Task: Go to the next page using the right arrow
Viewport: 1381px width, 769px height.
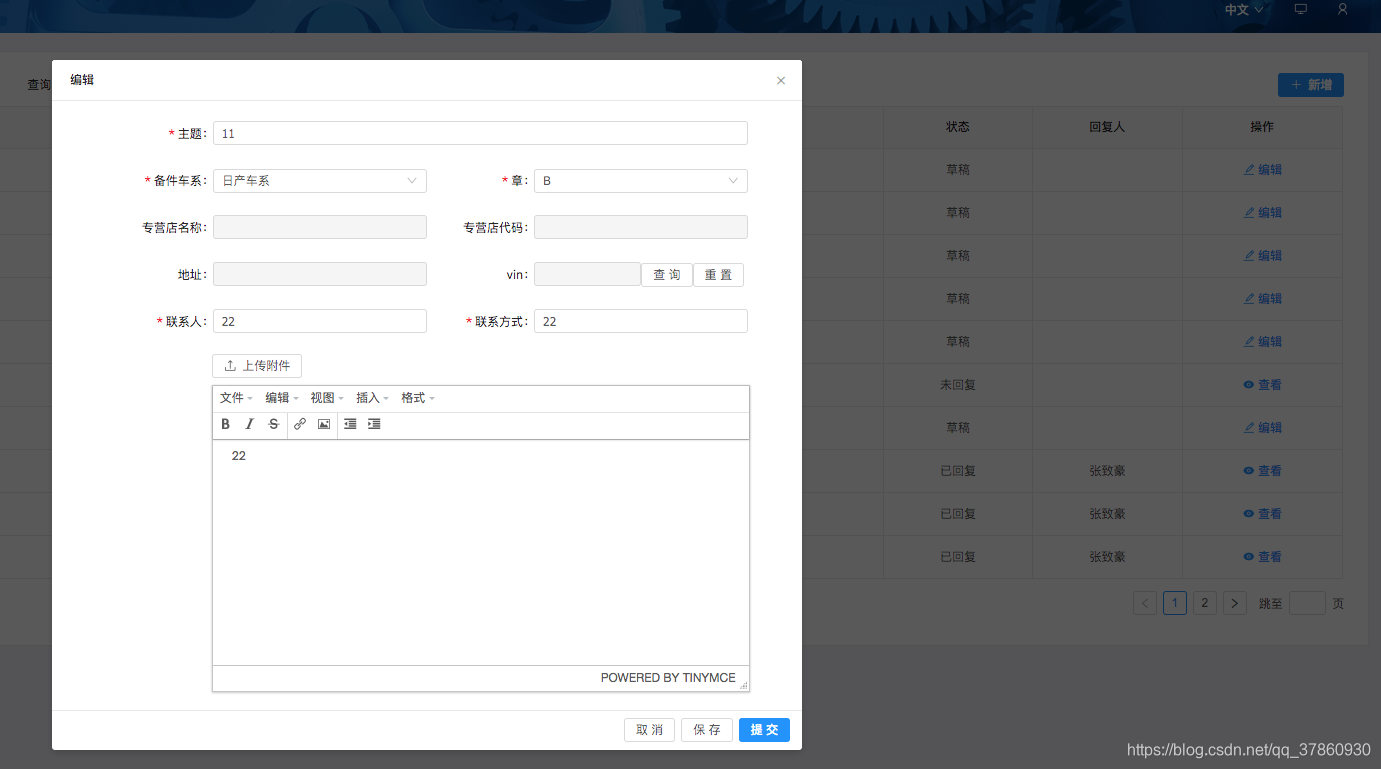Action: (1235, 603)
